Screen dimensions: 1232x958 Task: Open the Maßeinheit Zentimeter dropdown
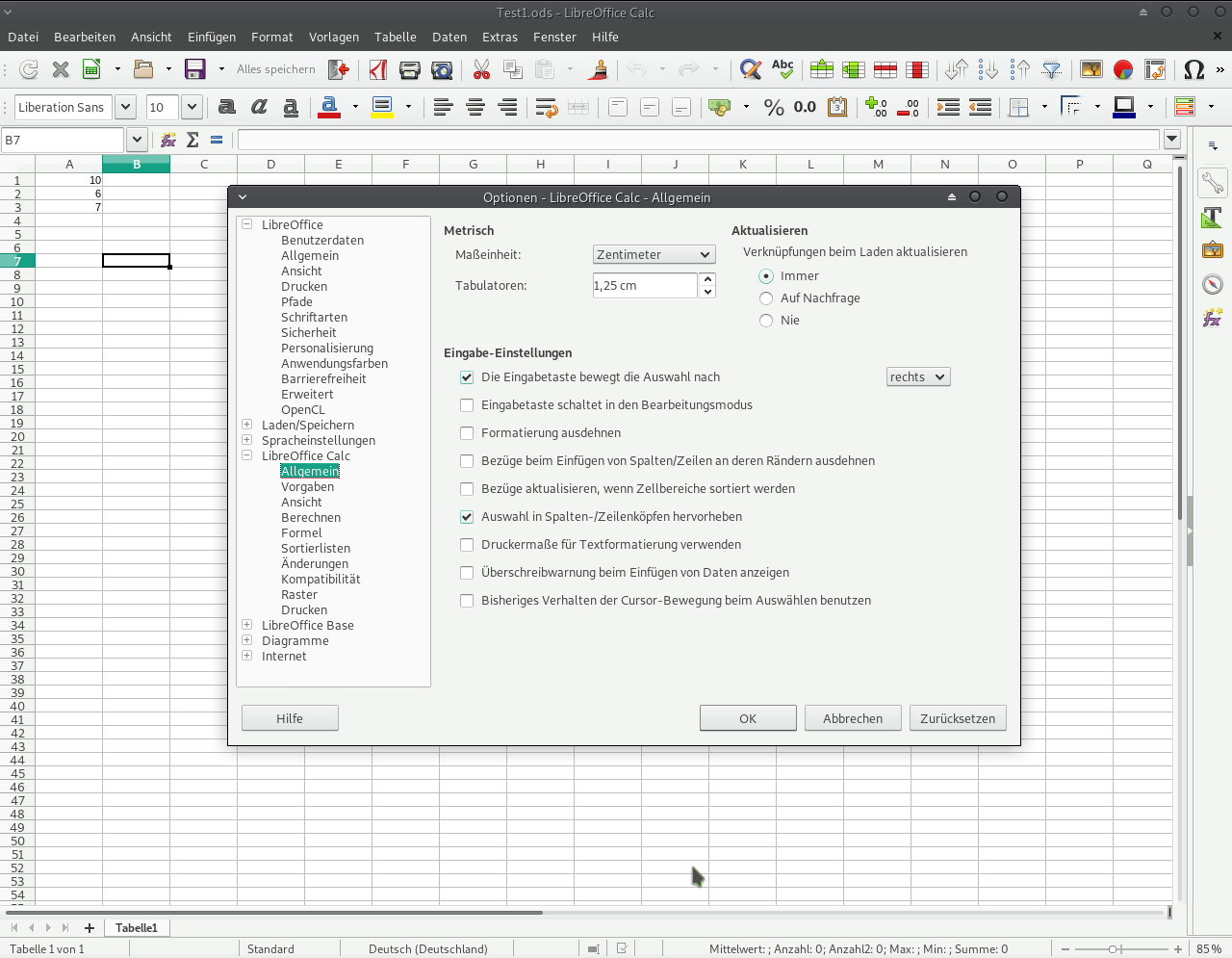[654, 255]
